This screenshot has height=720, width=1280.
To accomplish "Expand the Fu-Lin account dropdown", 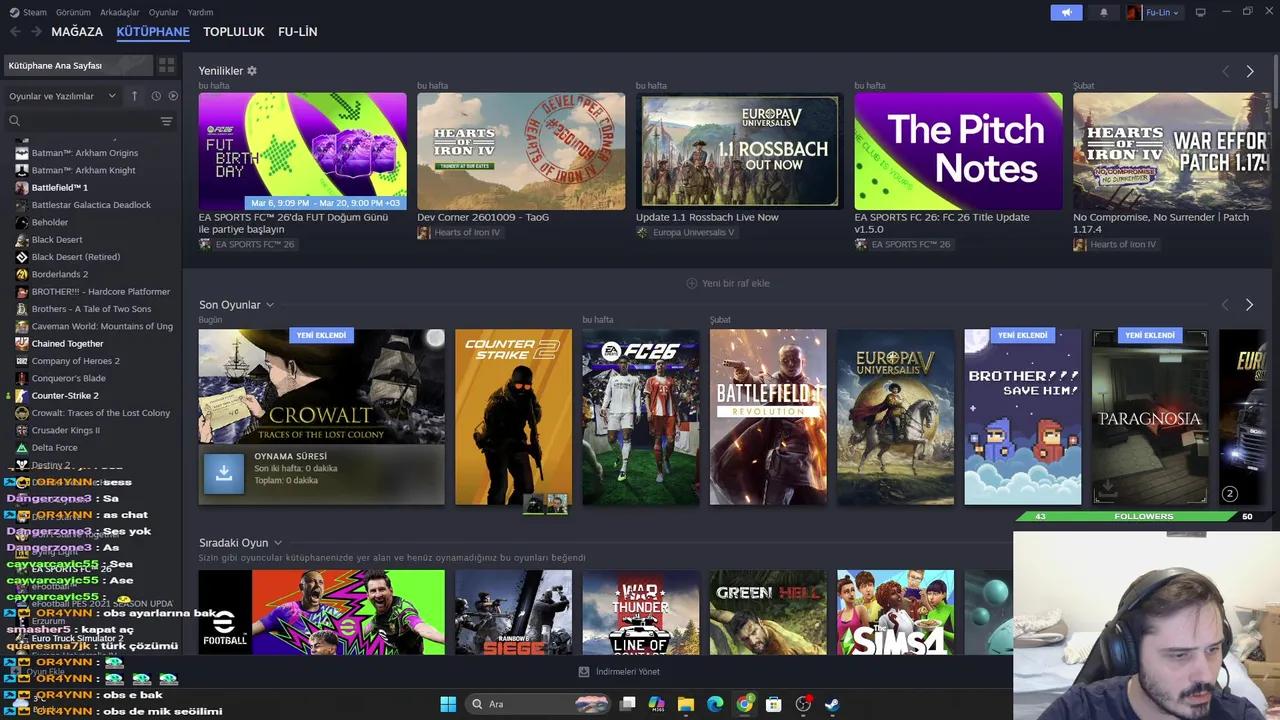I will [x=1162, y=13].
